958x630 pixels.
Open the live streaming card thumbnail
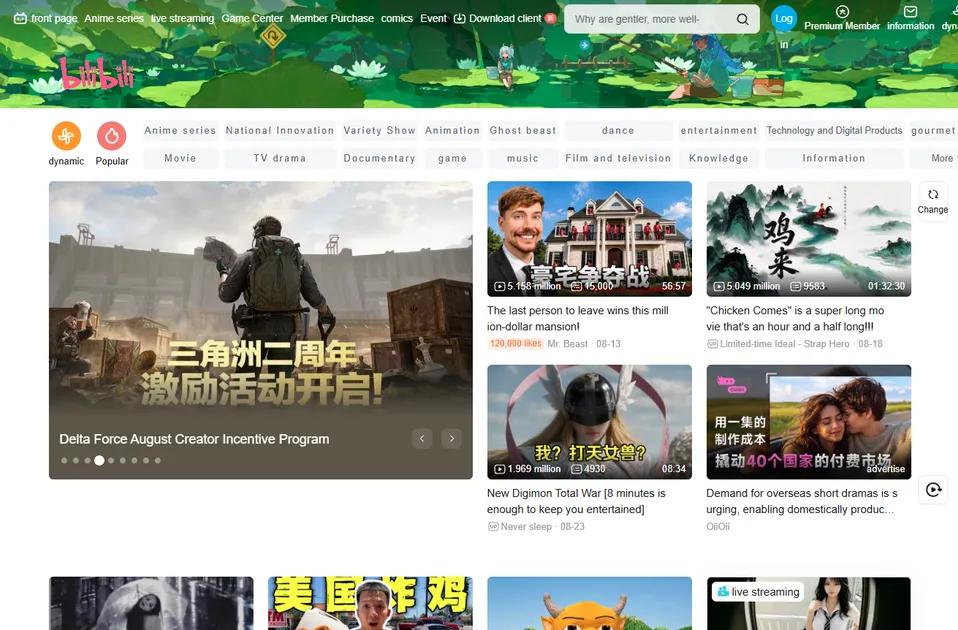pyautogui.click(x=809, y=603)
